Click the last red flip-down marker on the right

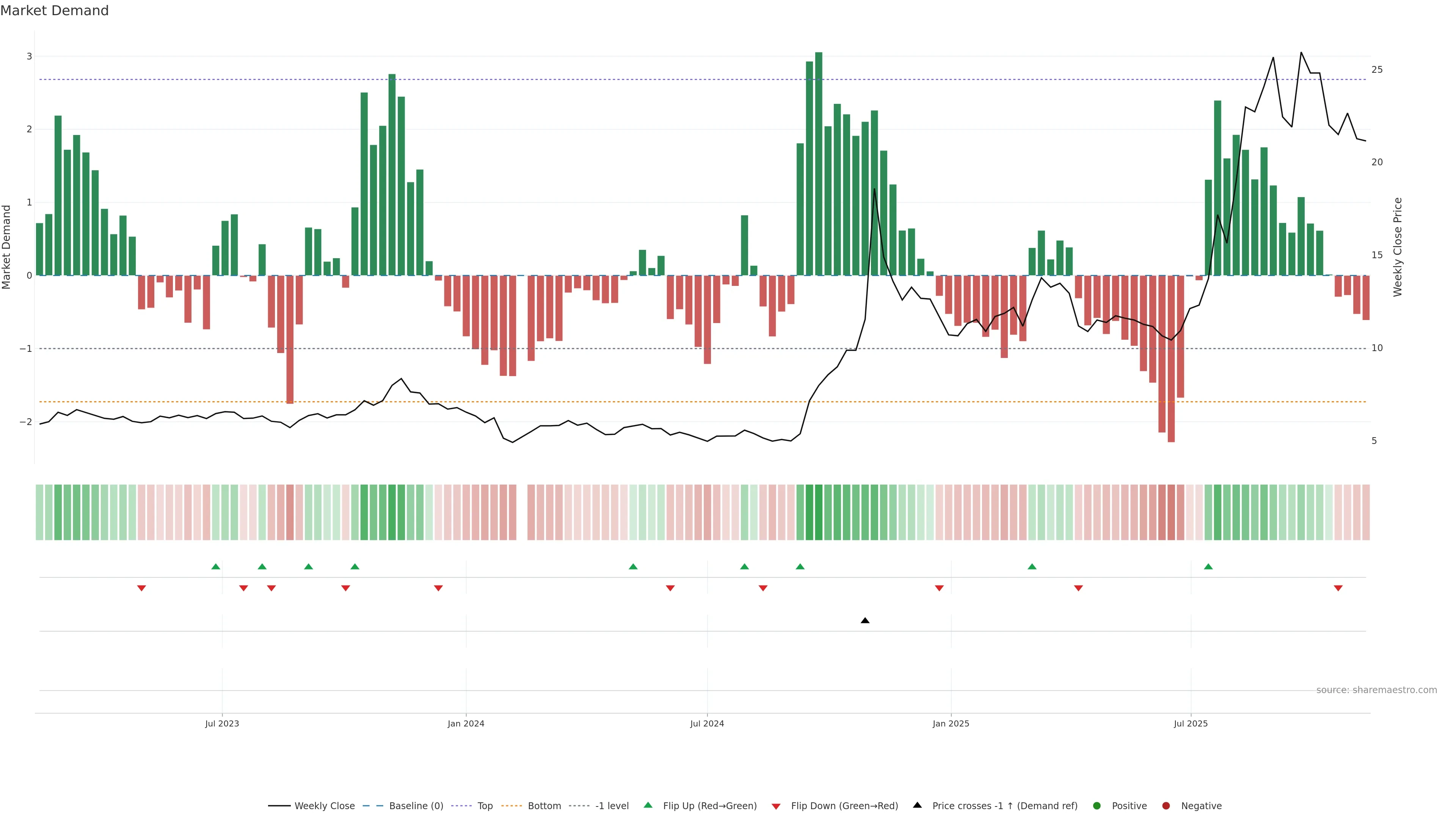[x=1338, y=588]
